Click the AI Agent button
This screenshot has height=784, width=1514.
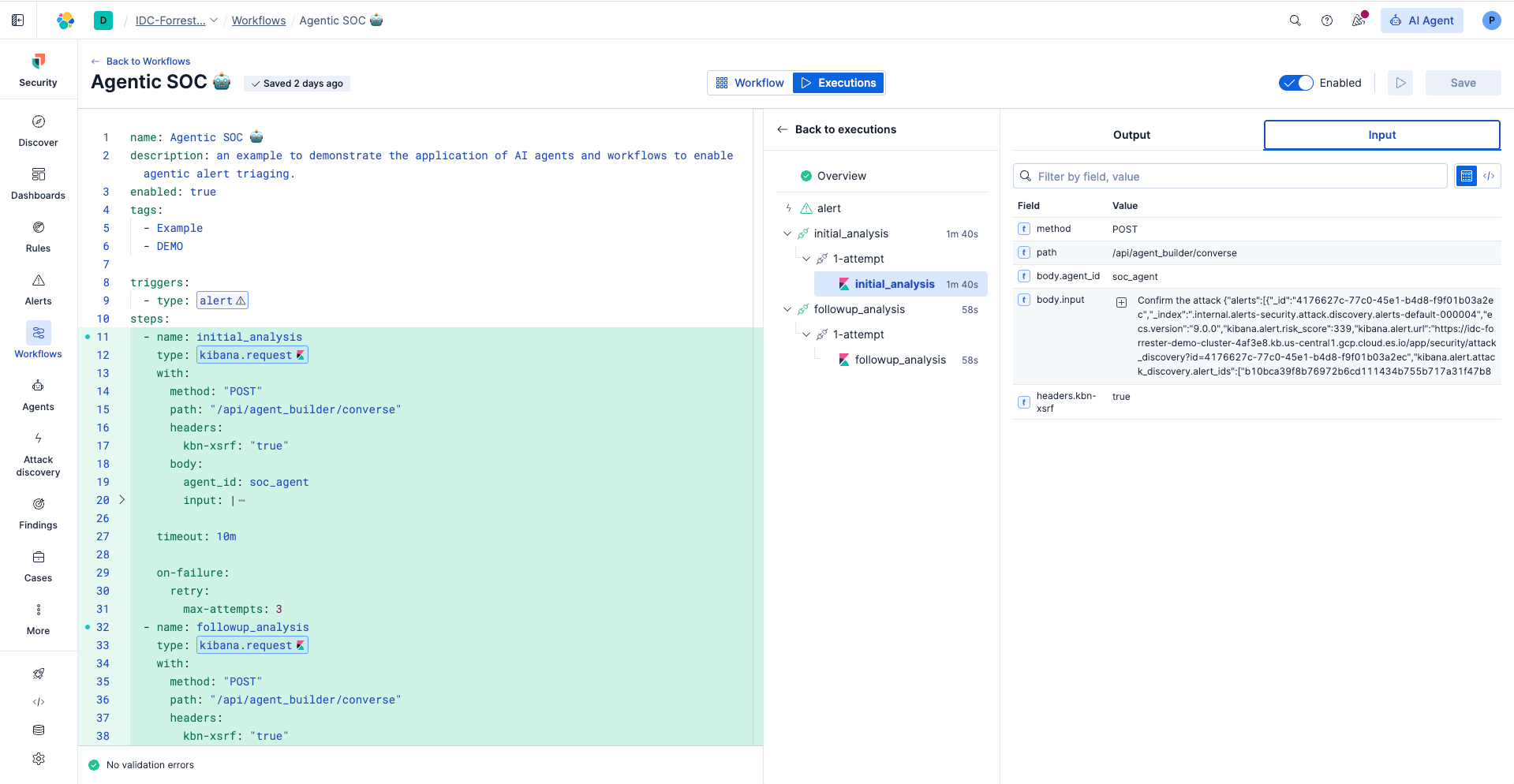1422,21
